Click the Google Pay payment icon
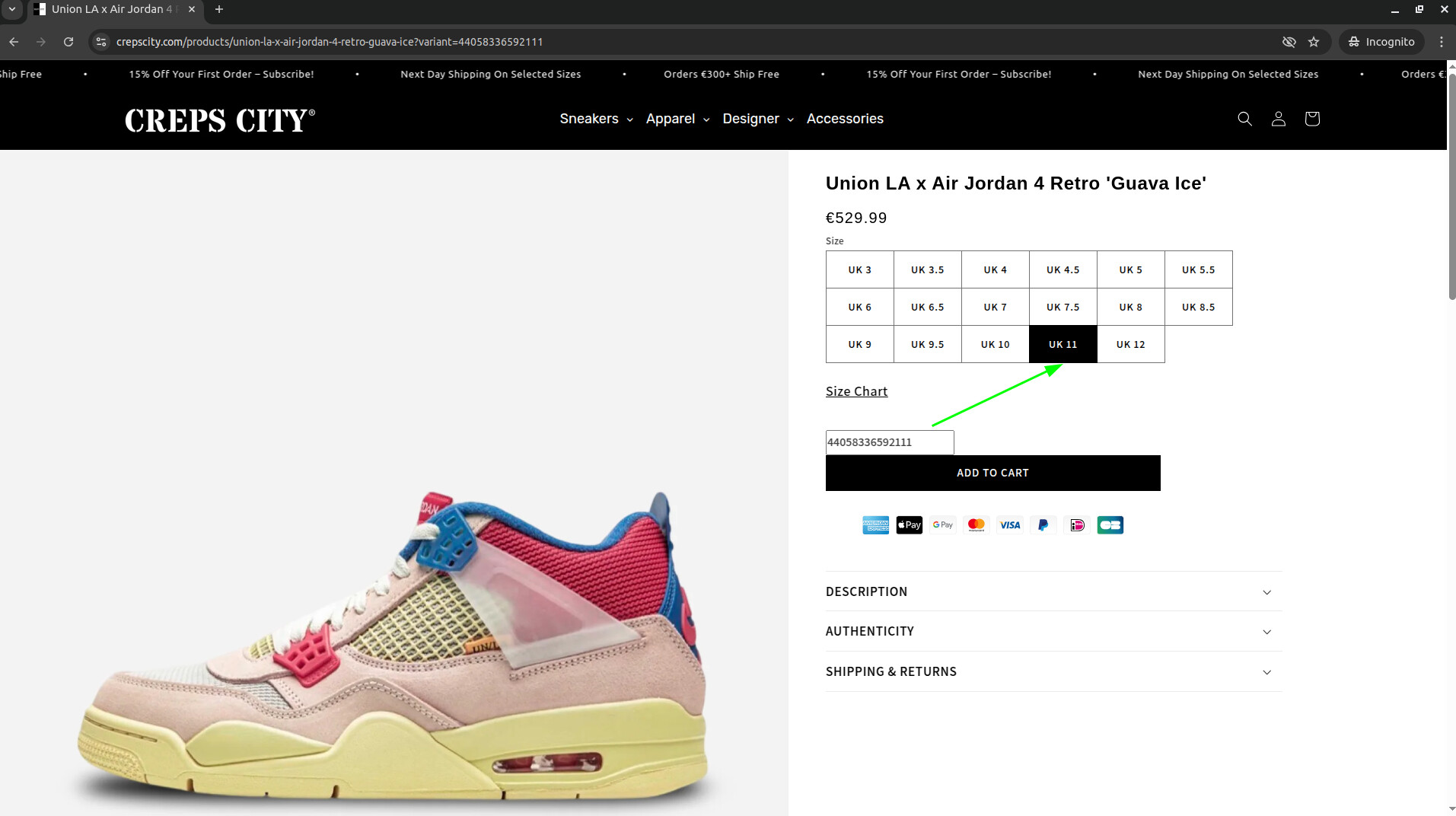This screenshot has width=1456, height=816. (942, 525)
